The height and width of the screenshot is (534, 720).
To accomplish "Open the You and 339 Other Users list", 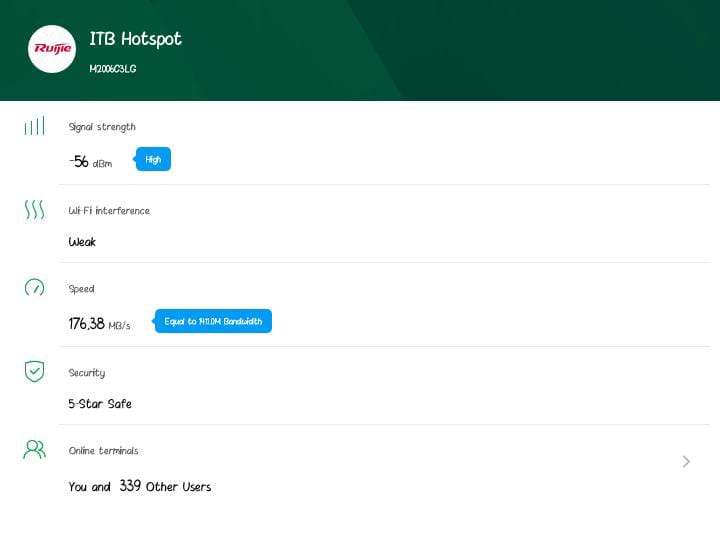I will (140, 486).
